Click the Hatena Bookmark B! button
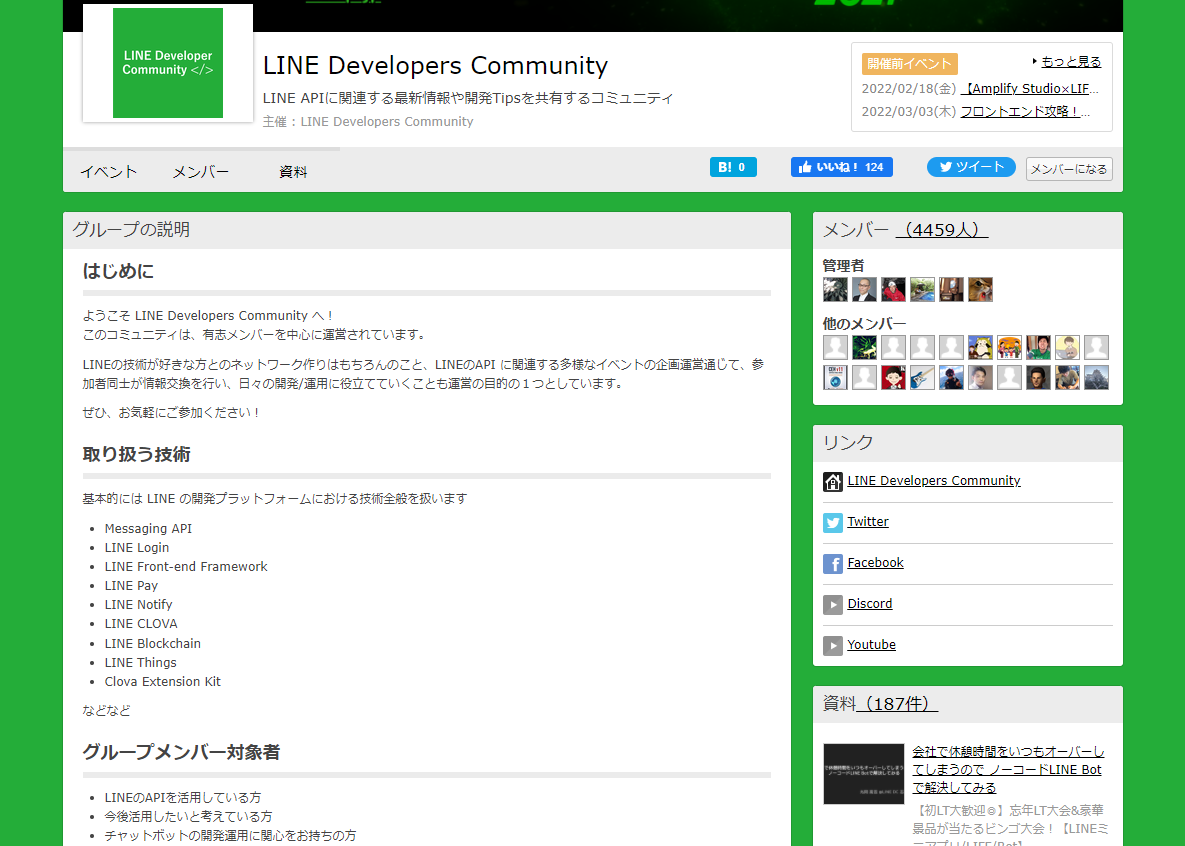 733,167
